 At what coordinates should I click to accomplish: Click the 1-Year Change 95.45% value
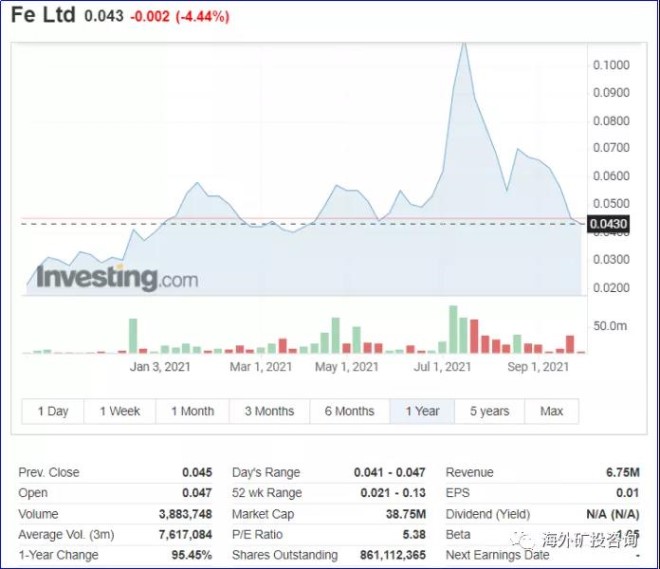(190, 555)
